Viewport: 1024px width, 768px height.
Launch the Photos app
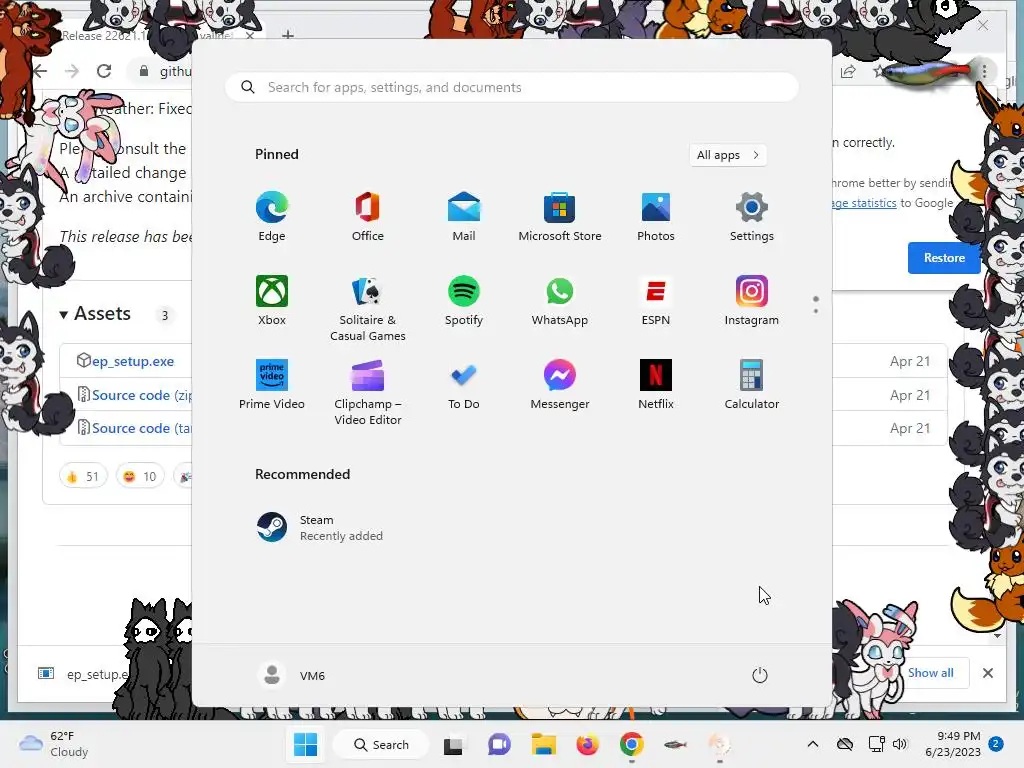[656, 217]
